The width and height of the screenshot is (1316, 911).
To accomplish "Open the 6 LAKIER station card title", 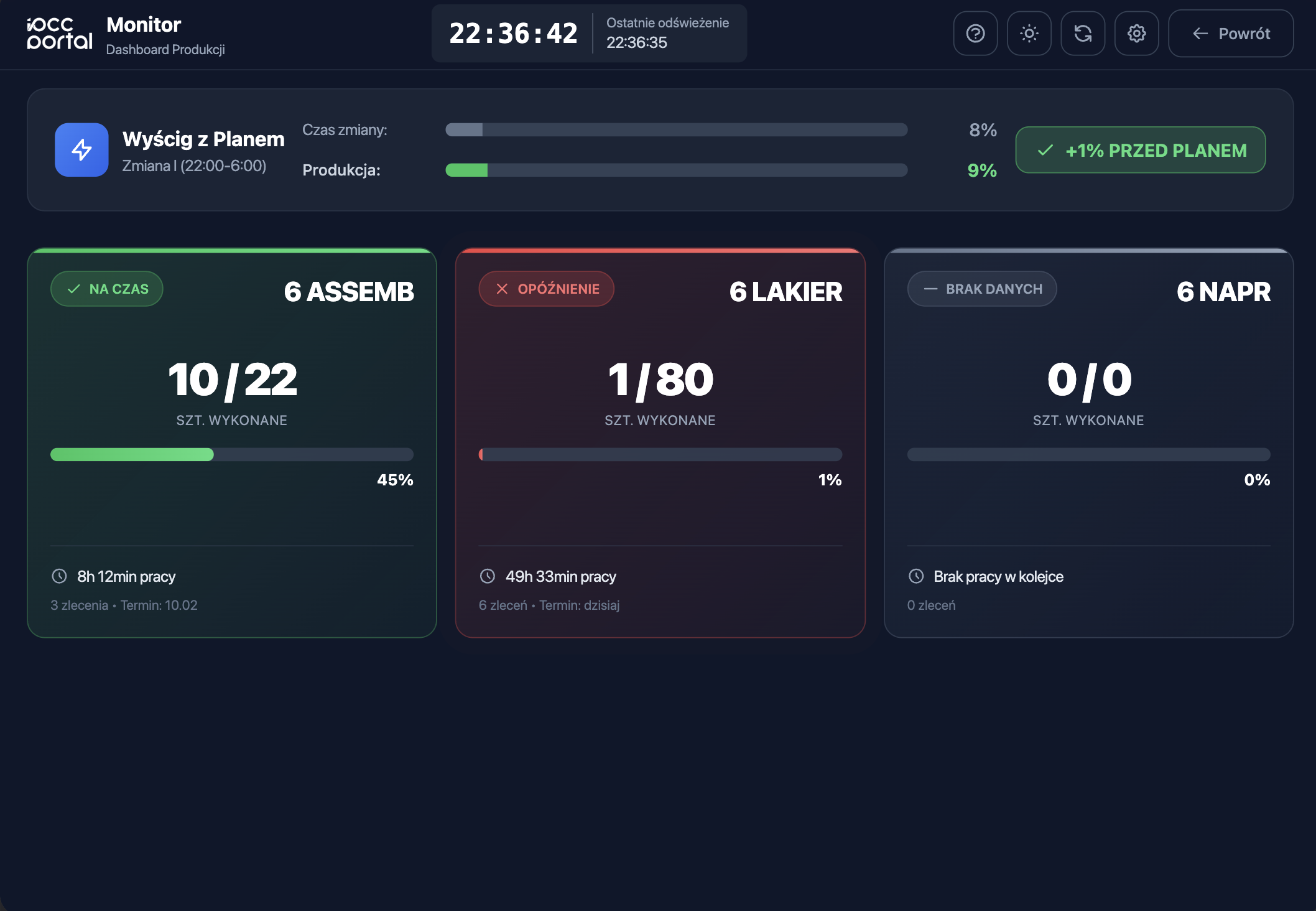I will (x=785, y=292).
